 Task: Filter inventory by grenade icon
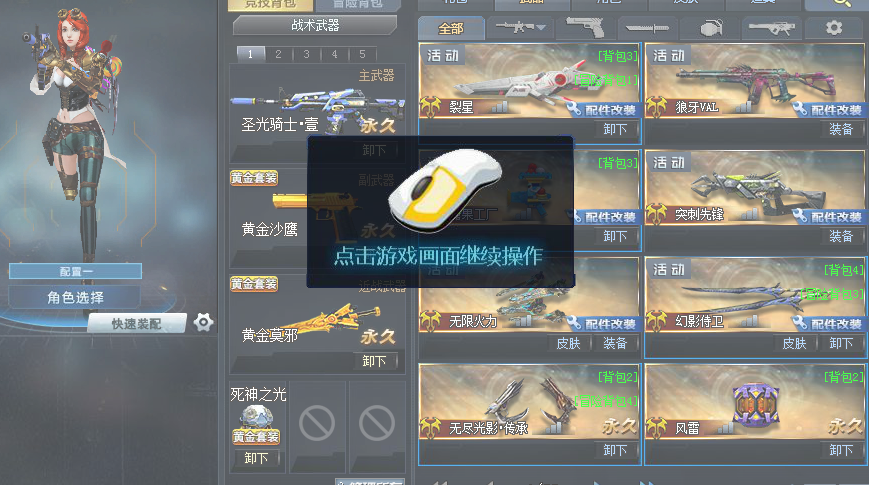pos(709,27)
